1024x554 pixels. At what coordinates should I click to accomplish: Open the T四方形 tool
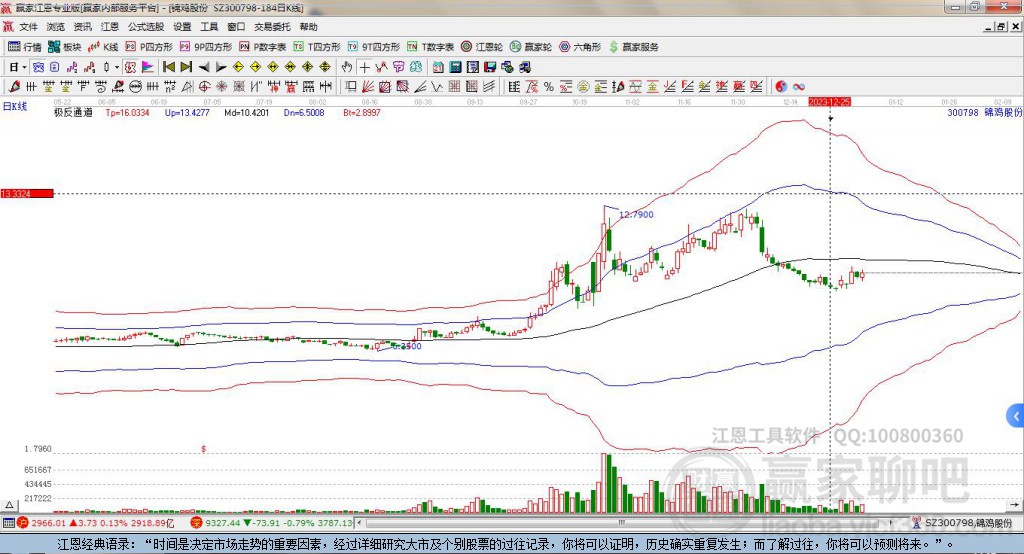point(317,47)
